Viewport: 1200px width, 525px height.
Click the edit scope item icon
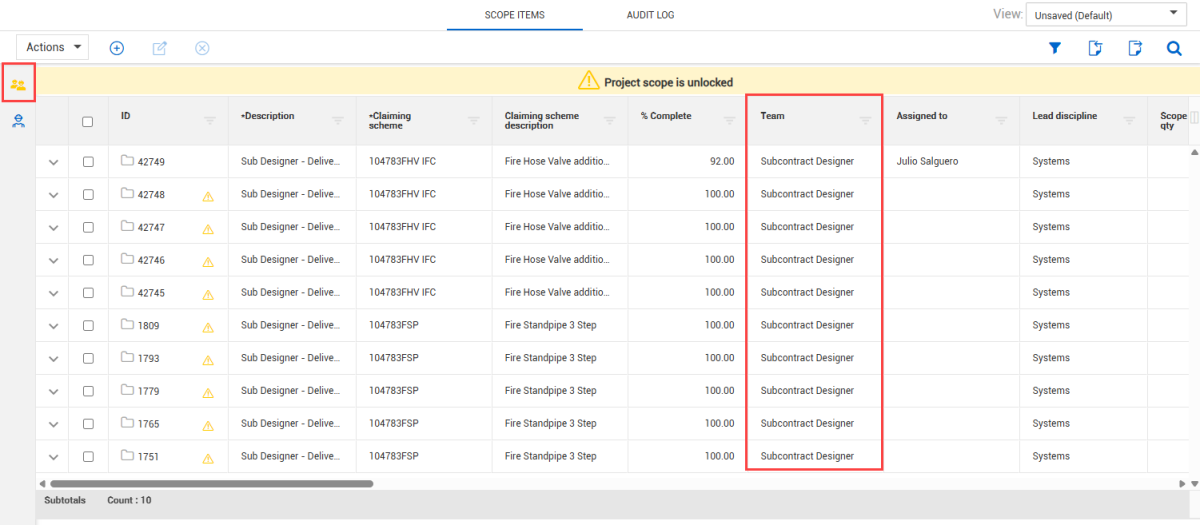point(159,48)
